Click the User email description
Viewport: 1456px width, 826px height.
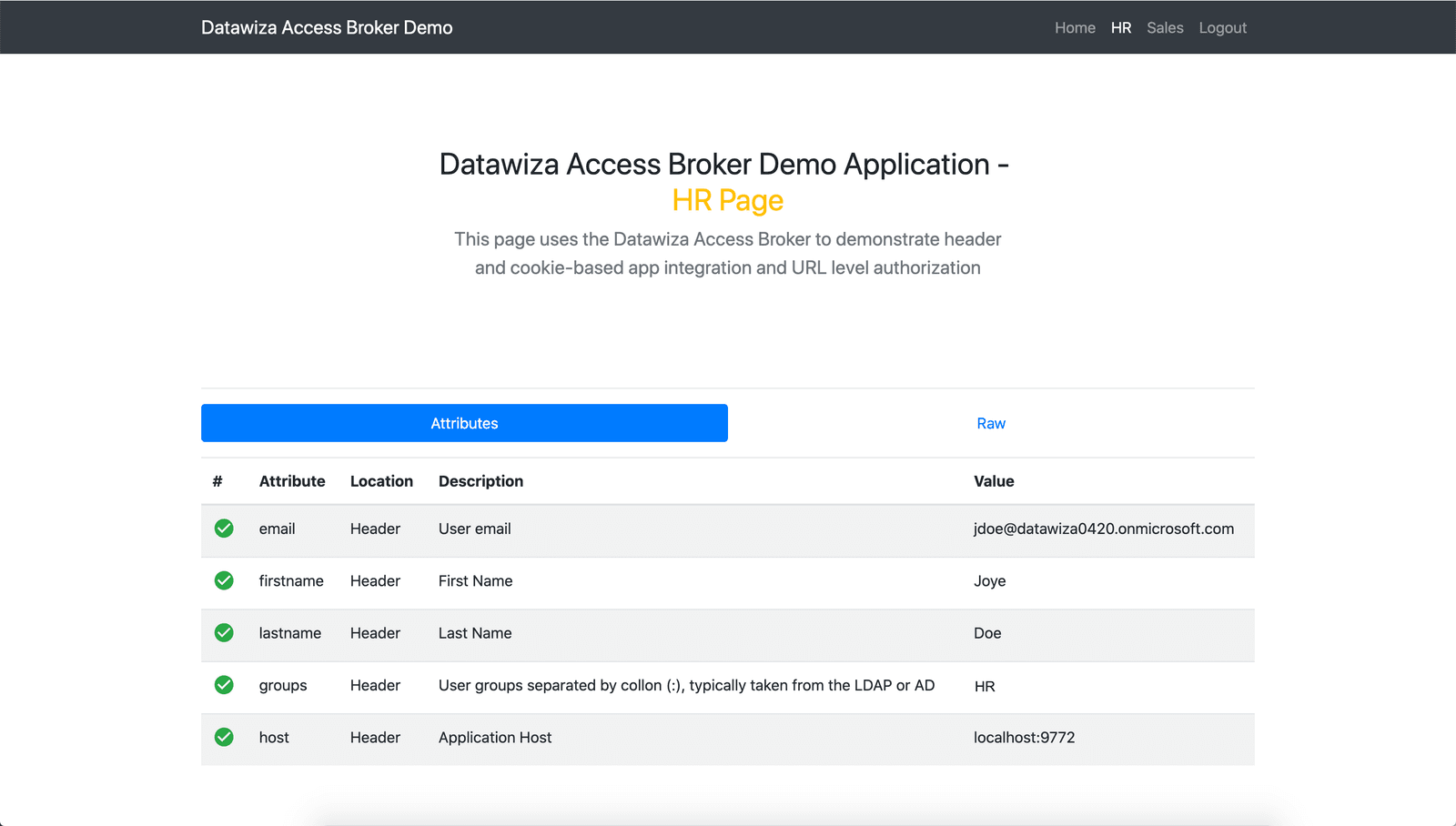475,529
